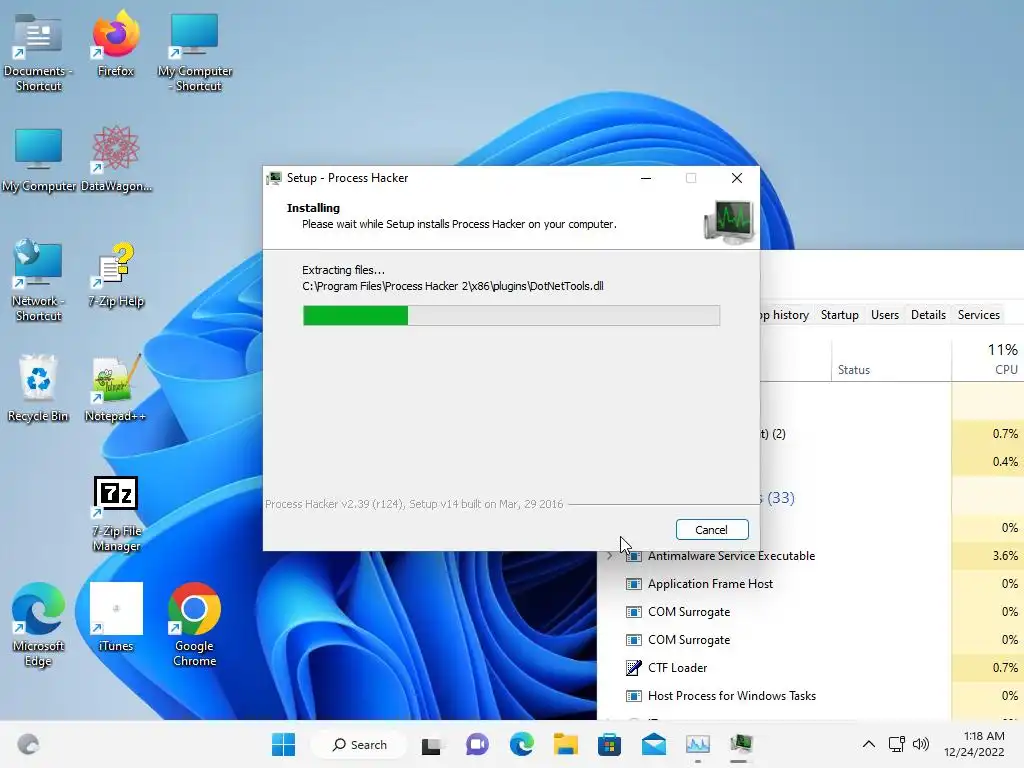Switch to Users tab in Task Manager
The height and width of the screenshot is (768, 1024).
tap(885, 315)
